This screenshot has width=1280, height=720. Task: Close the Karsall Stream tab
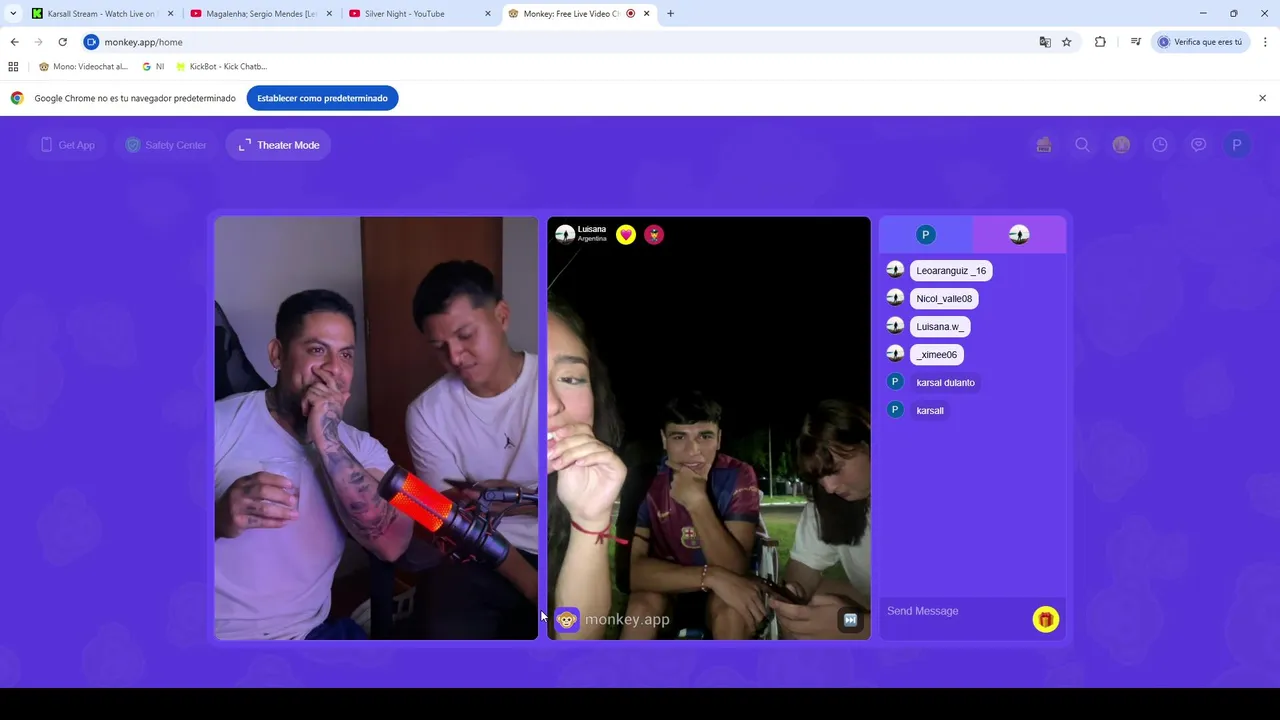coord(170,14)
